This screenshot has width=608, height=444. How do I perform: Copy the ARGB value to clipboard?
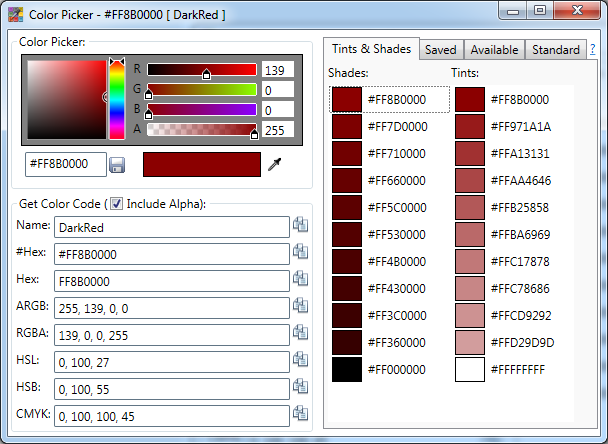(x=300, y=307)
